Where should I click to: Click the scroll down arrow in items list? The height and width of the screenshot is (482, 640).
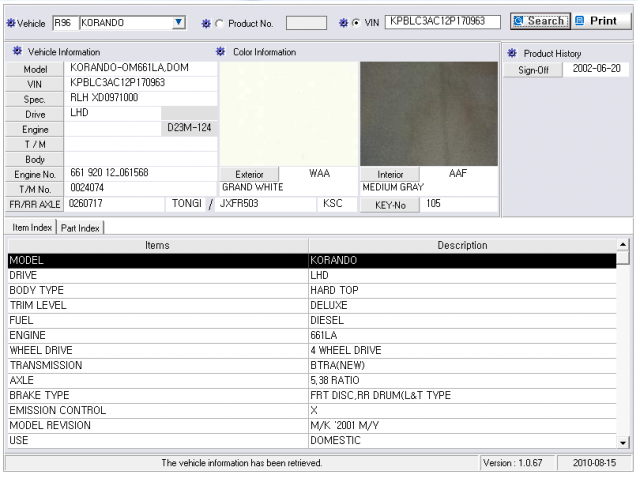623,442
